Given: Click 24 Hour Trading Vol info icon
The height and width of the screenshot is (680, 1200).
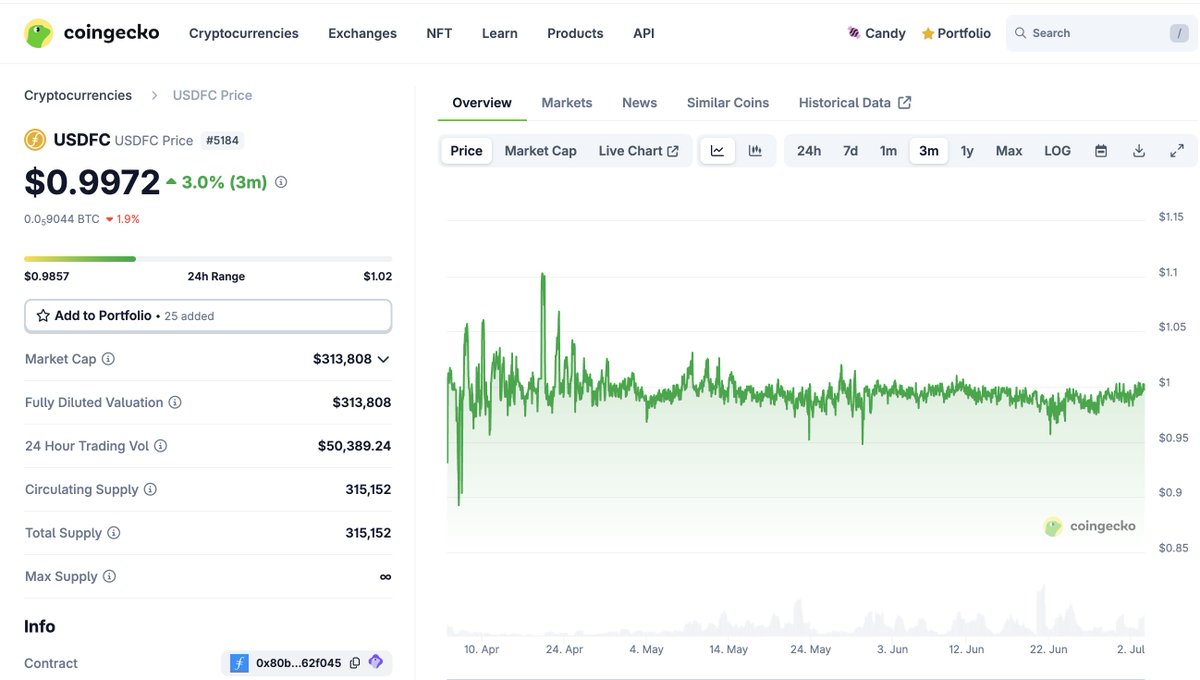Looking at the screenshot, I should coord(160,446).
